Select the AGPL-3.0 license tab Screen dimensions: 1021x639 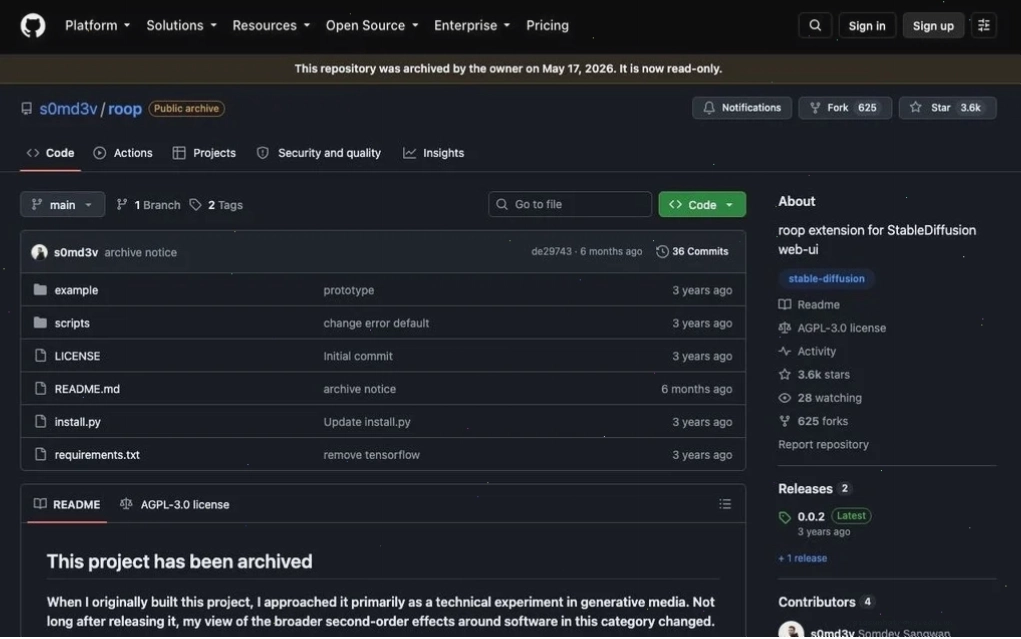(175, 504)
